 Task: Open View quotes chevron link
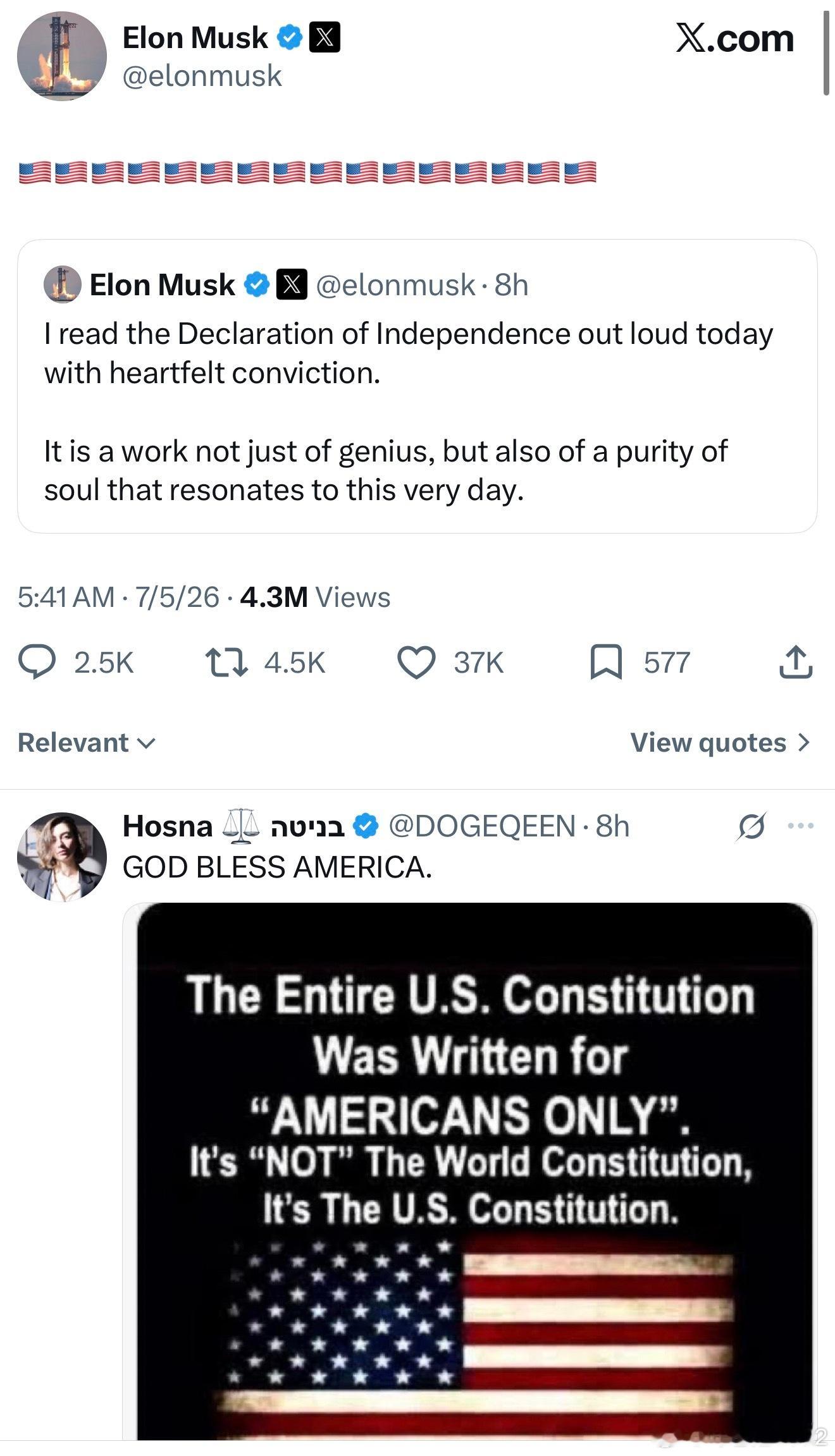(x=721, y=742)
